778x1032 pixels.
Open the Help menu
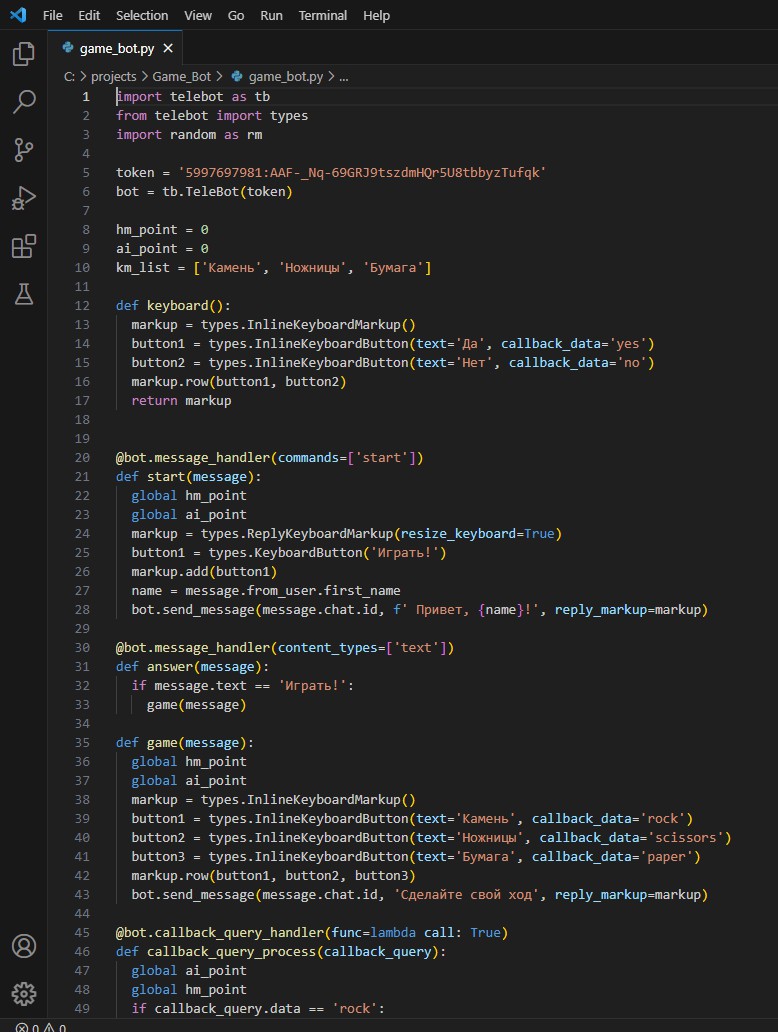click(x=376, y=15)
